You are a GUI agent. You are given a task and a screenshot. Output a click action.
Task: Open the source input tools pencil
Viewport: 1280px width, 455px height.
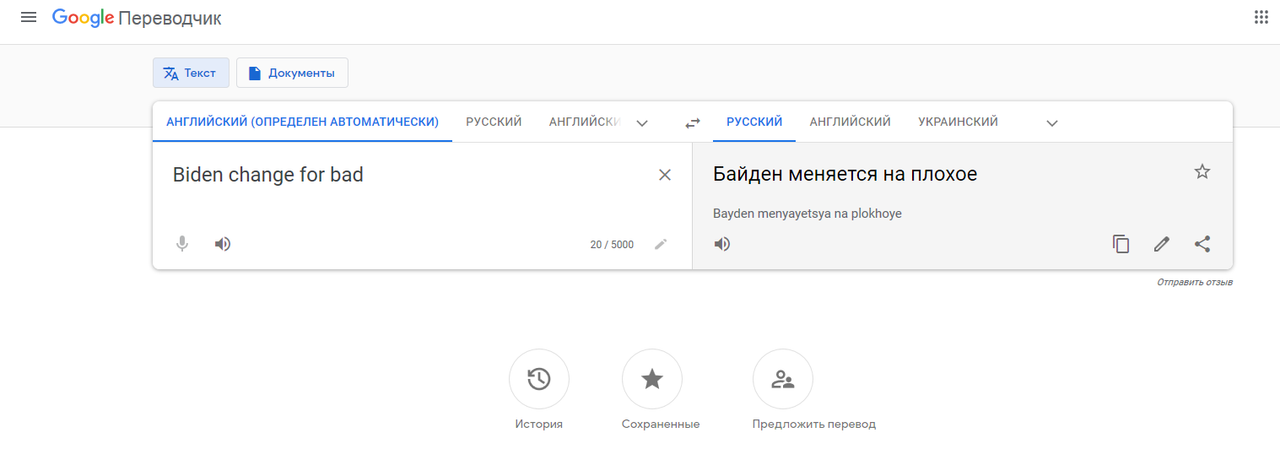[x=660, y=243]
